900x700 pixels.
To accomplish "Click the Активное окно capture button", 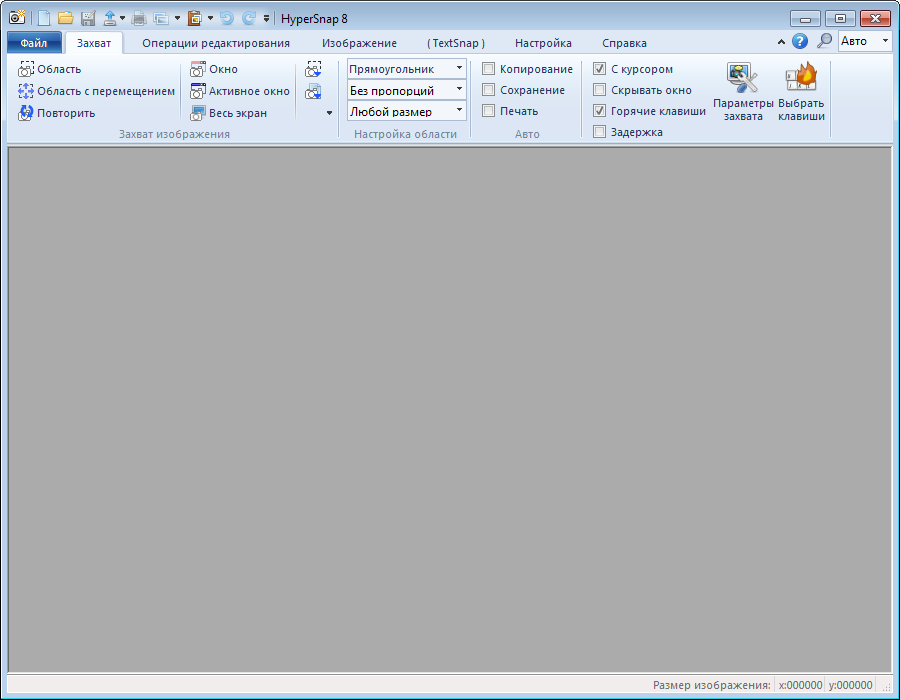I will pos(240,91).
